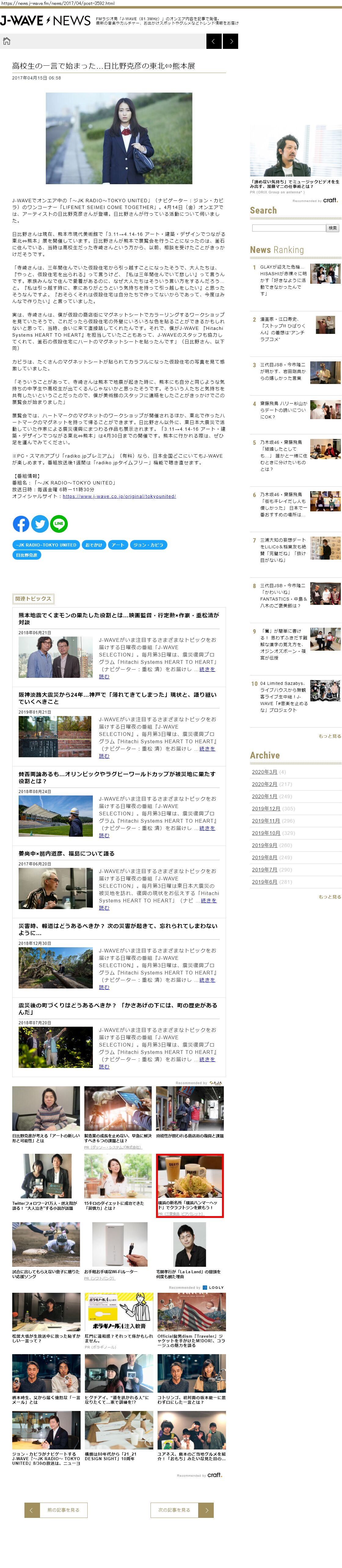The height and width of the screenshot is (1568, 342).
Task: Click the 検索 search button
Action: click(333, 228)
